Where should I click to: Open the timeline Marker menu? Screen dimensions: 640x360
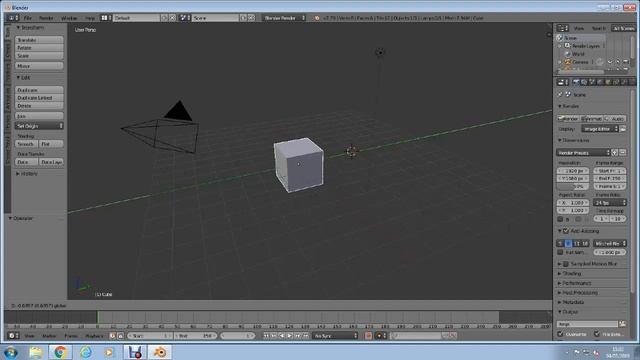49,336
